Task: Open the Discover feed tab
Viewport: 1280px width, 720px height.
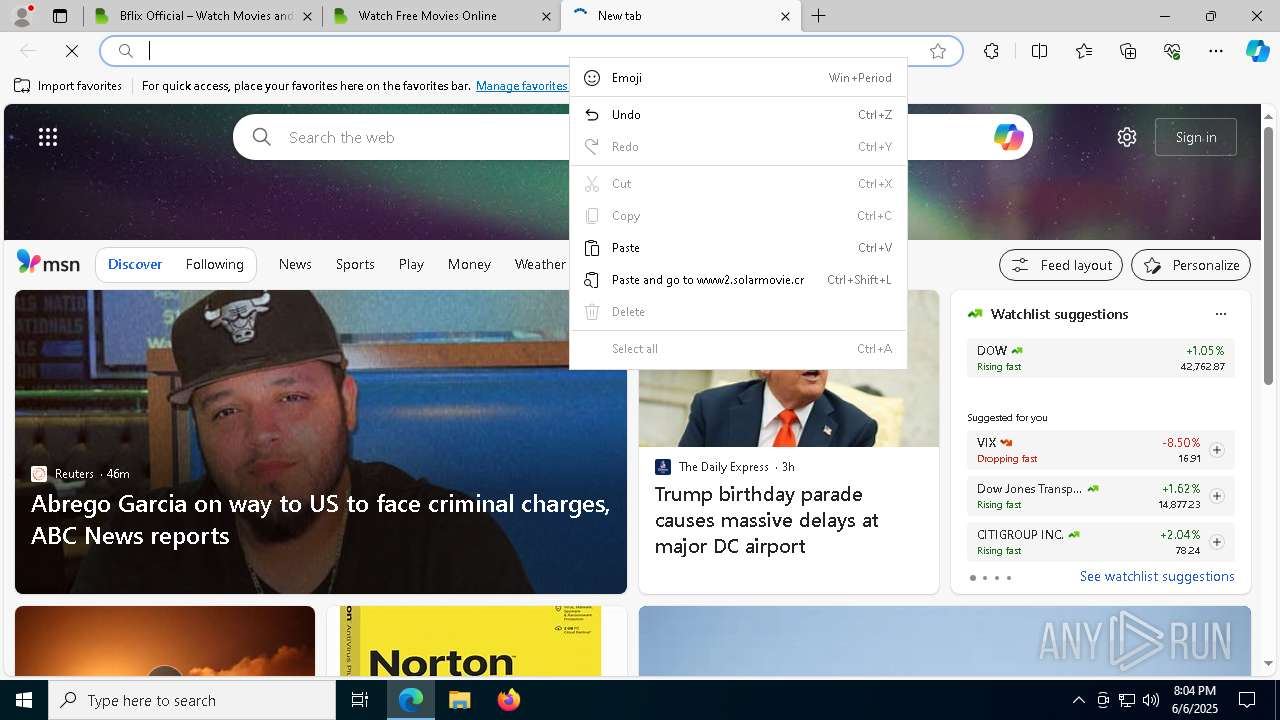Action: (135, 265)
